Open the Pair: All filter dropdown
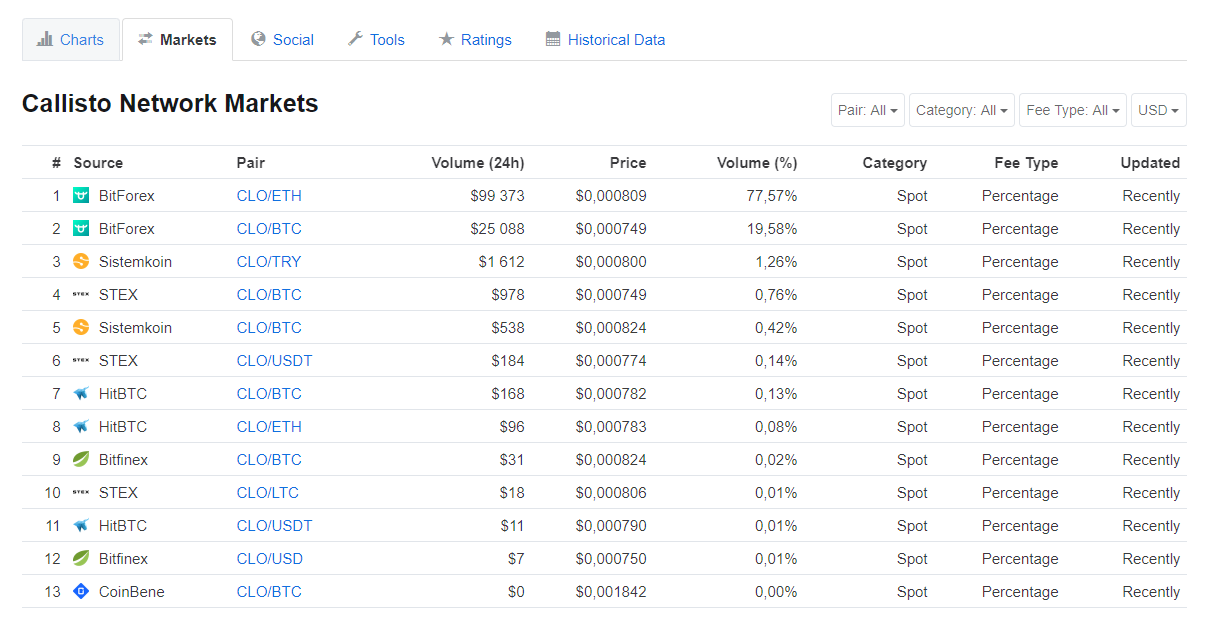1220x637 pixels. click(868, 110)
